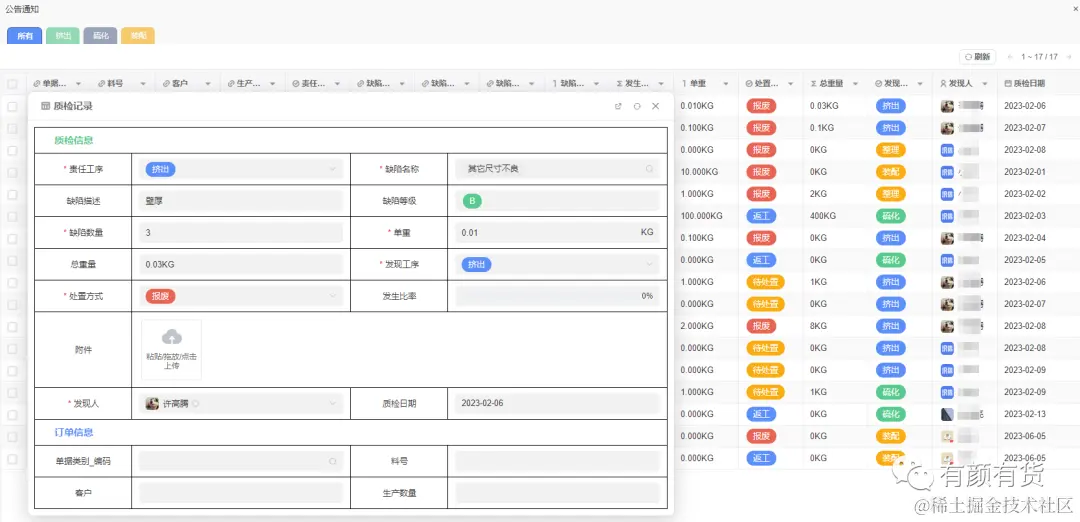Click discoverer avatar in 2023-02-04 row
The image size is (1080, 522).
click(947, 238)
